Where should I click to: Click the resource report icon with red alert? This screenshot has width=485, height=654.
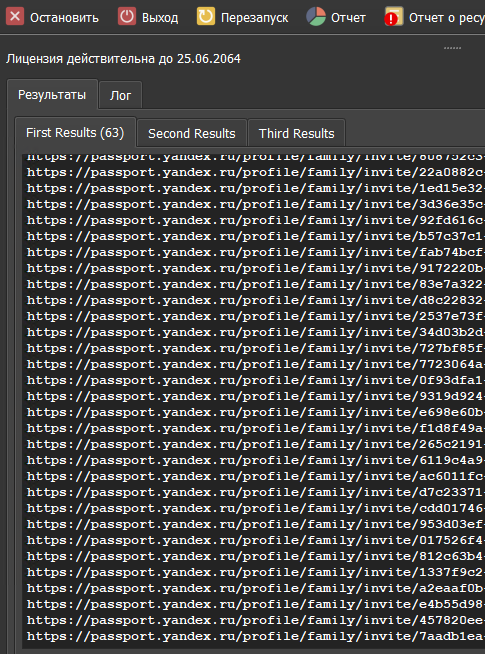click(394, 17)
